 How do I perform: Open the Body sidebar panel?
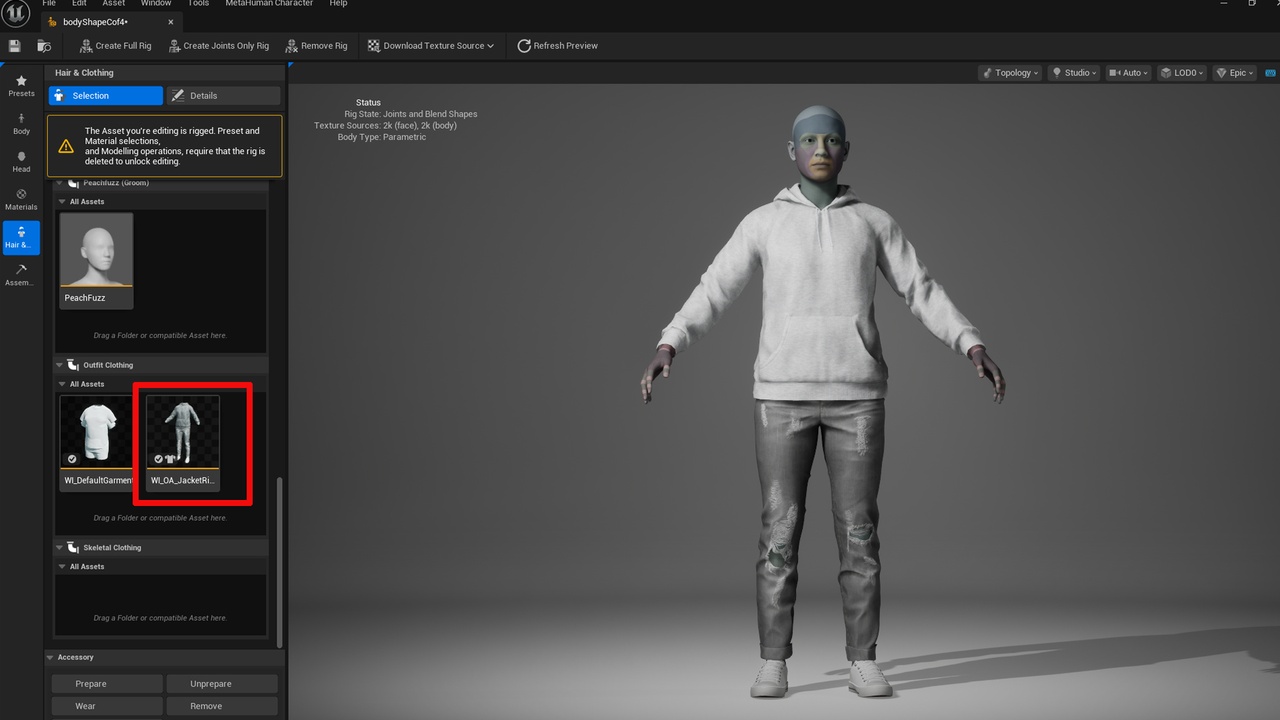pos(21,124)
